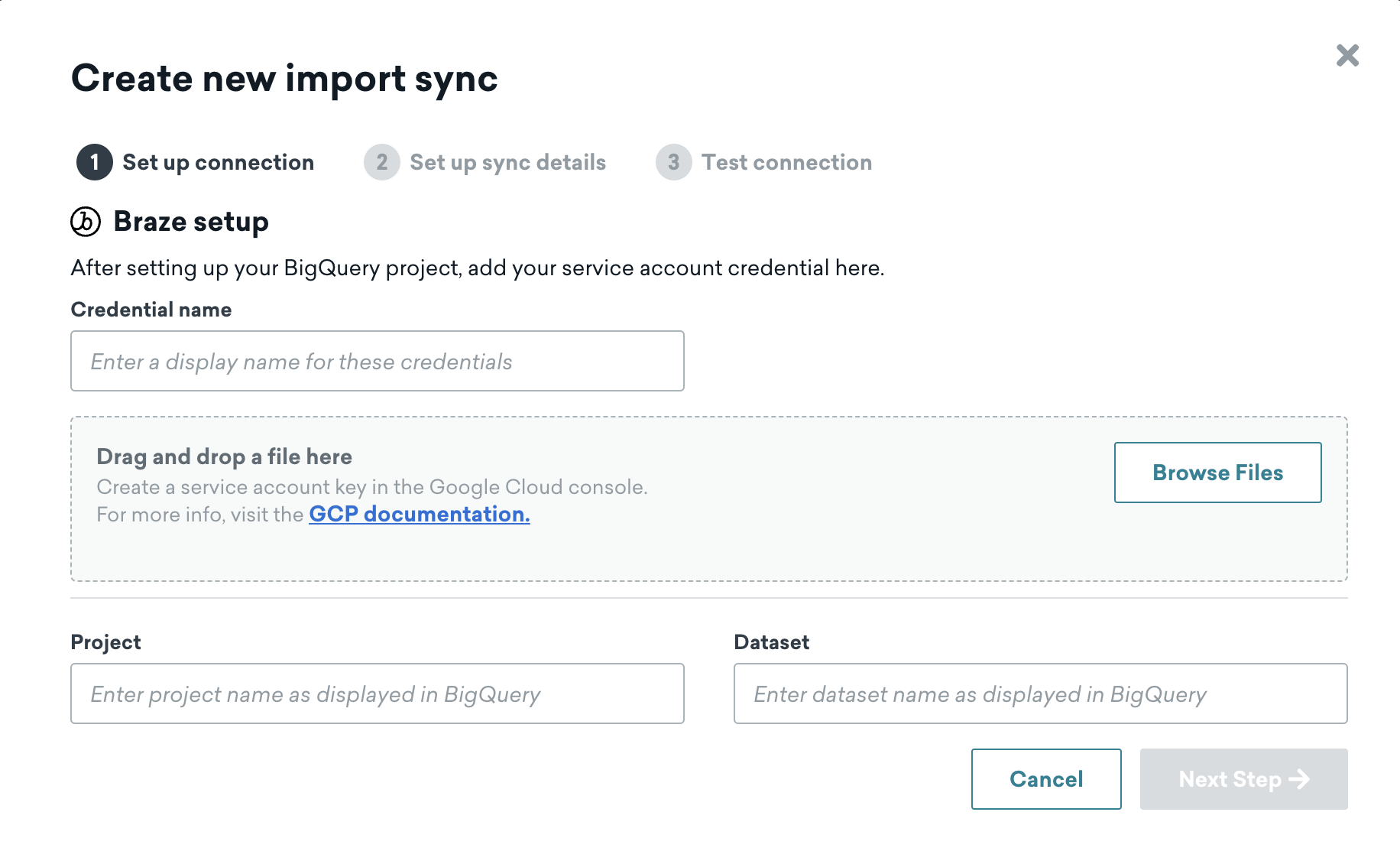This screenshot has height=864, width=1400.
Task: Focus the Credential name input field
Action: 377,361
